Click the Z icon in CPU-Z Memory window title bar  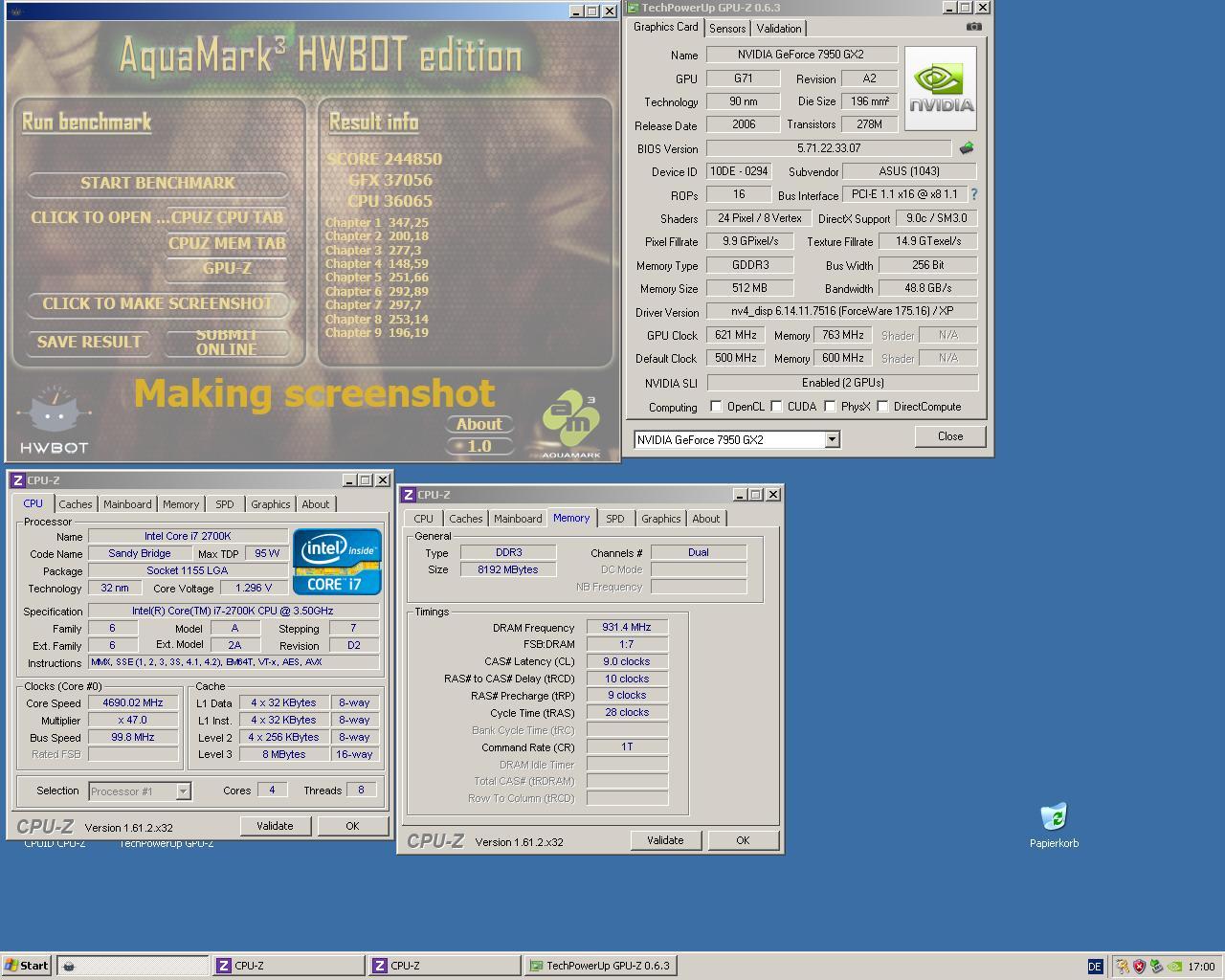[409, 495]
